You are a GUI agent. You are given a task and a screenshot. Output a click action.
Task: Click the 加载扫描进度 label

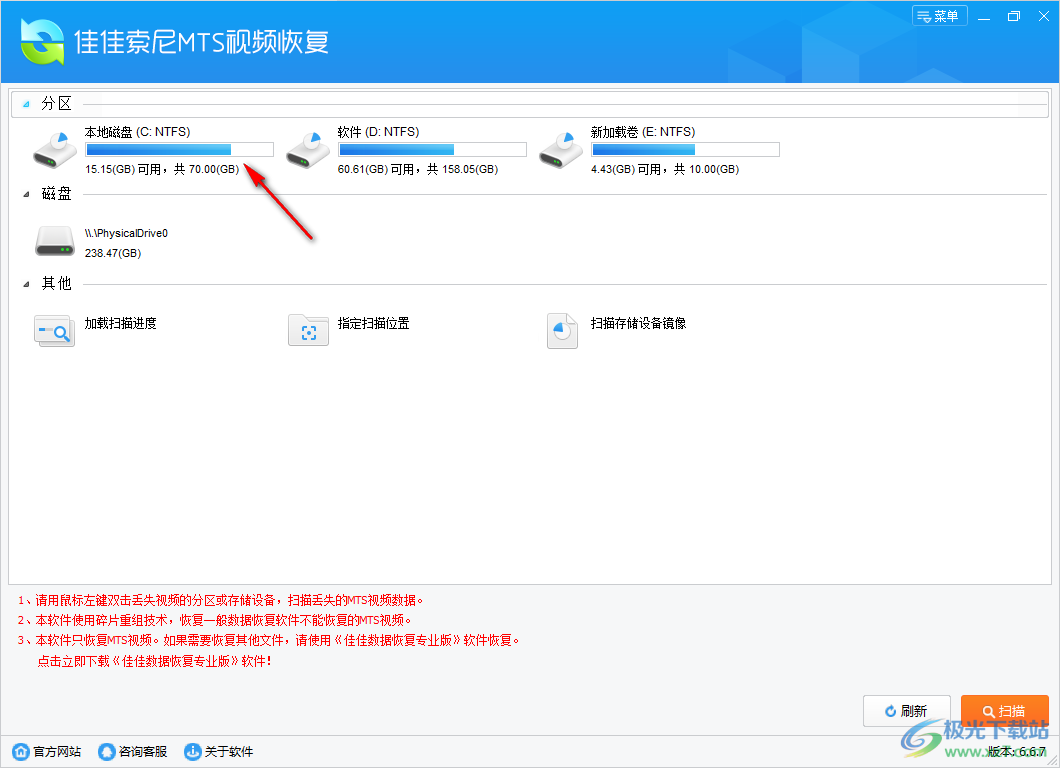click(120, 323)
